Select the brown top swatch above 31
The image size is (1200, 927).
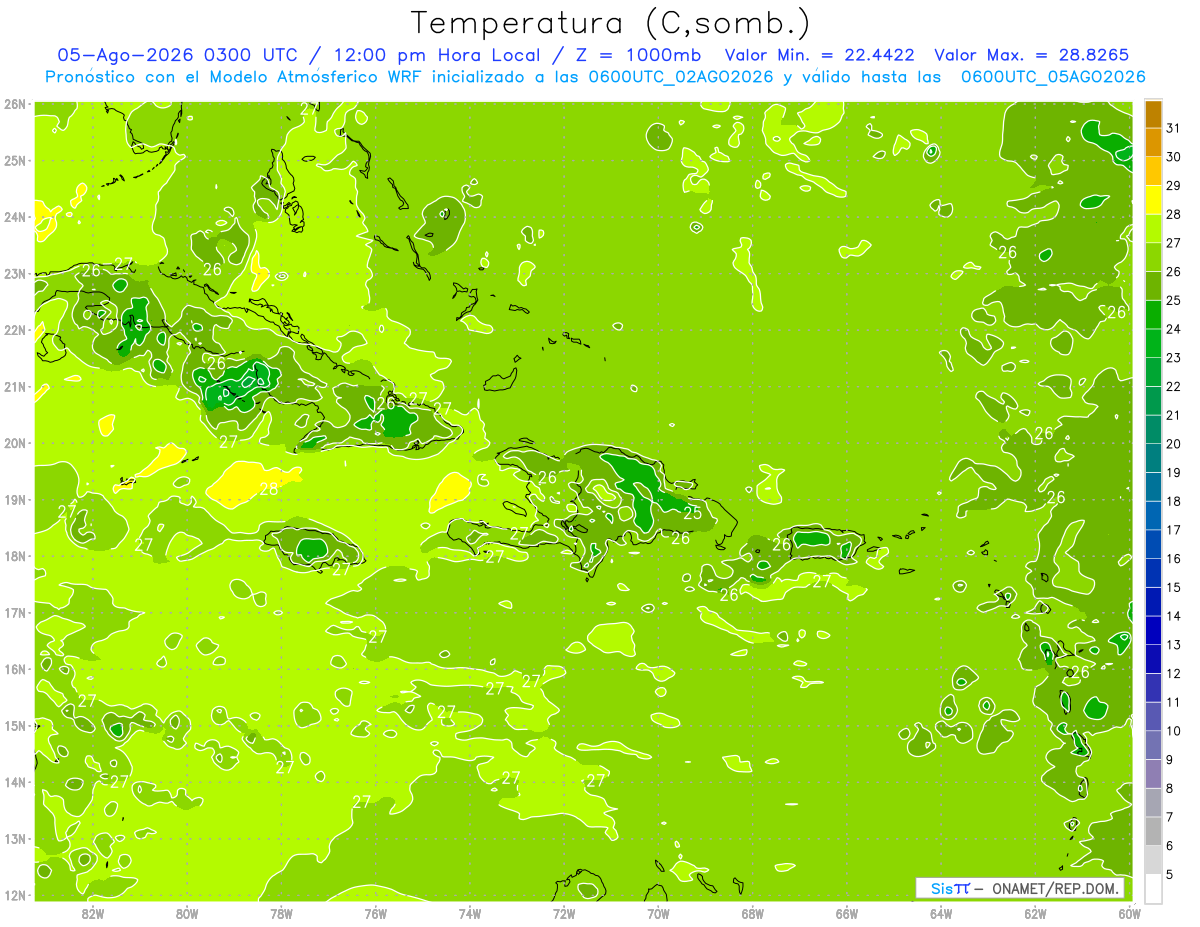click(x=1153, y=114)
